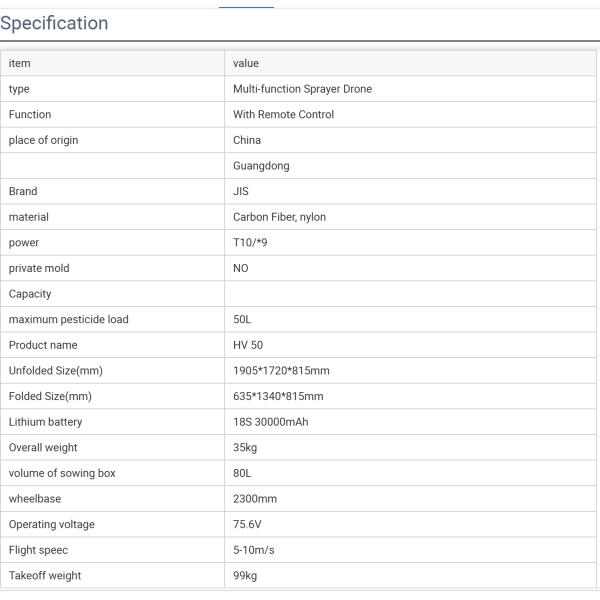This screenshot has width=600, height=600.
Task: Select the '18S 30000mAh' battery value
Action: 270,422
